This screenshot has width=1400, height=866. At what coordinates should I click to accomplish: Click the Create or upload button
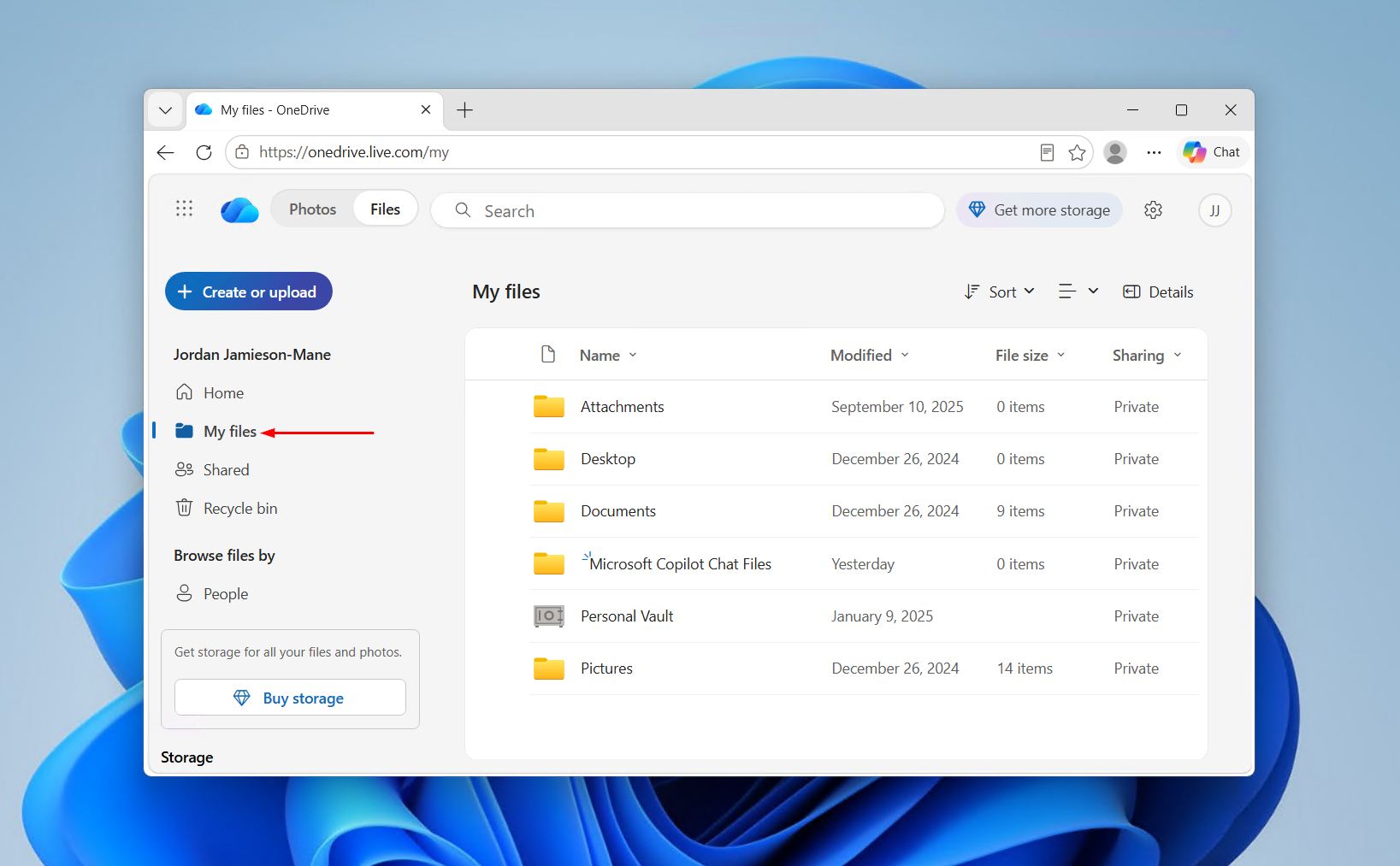[248, 292]
